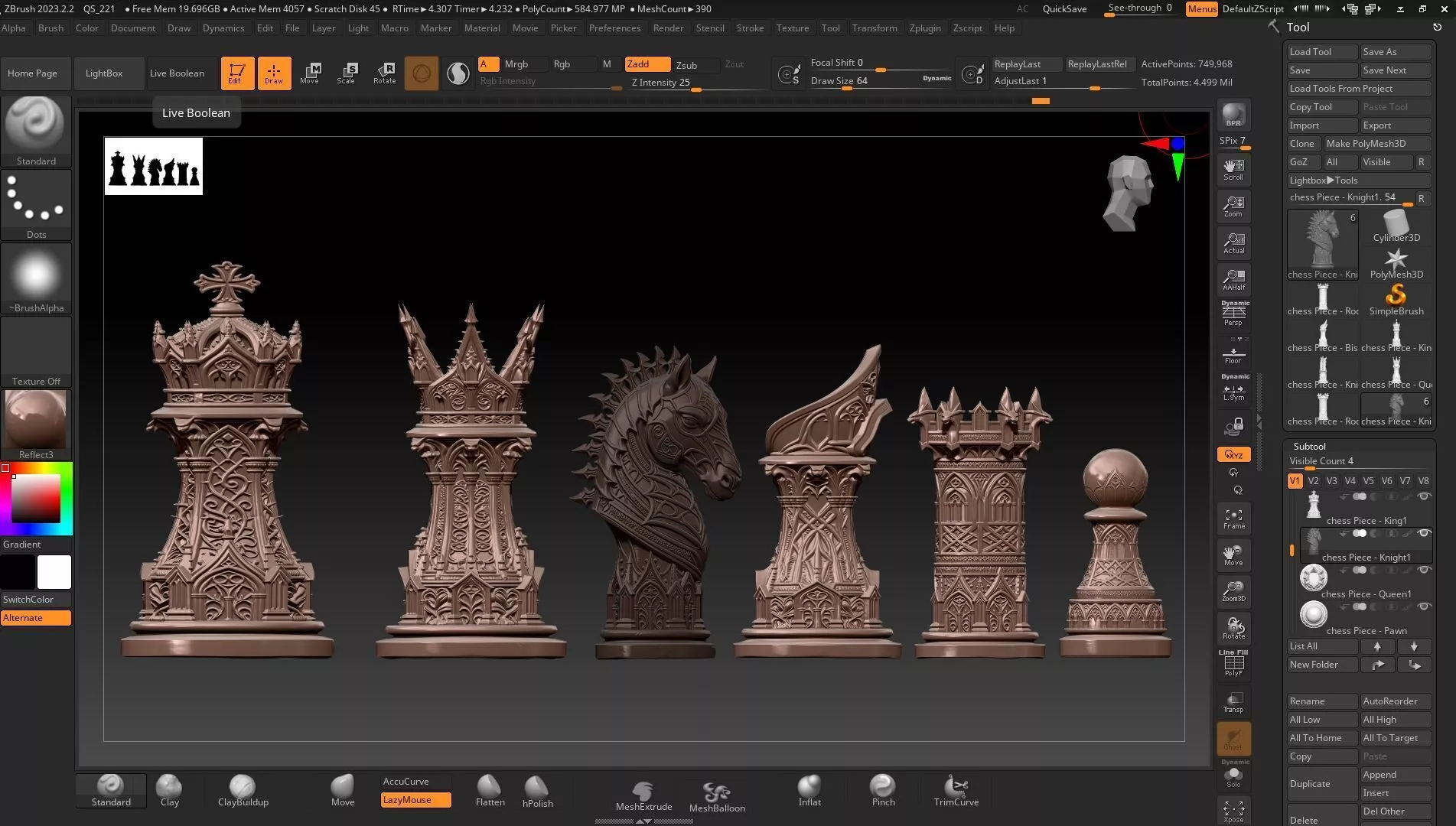Toggle Transp transparency mode

point(1233,702)
